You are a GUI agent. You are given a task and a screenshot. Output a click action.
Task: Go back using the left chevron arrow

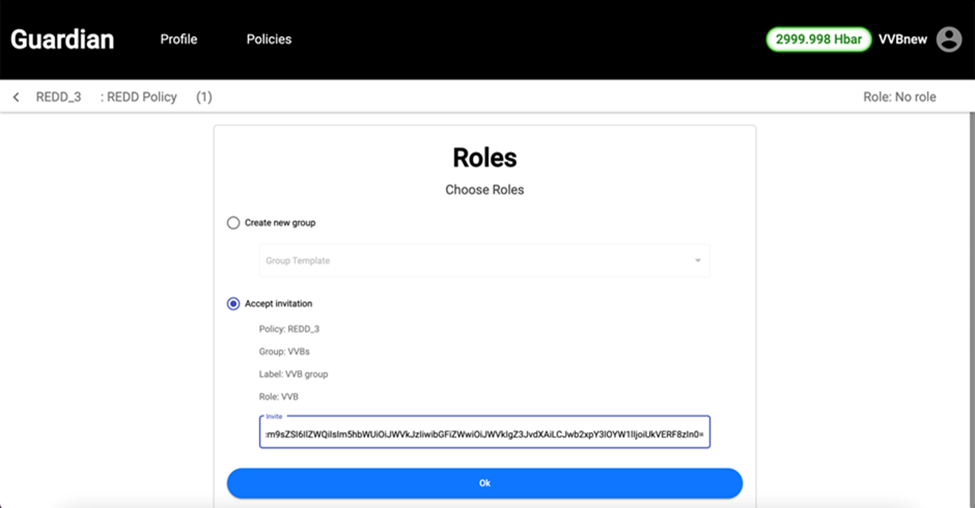pyautogui.click(x=16, y=97)
